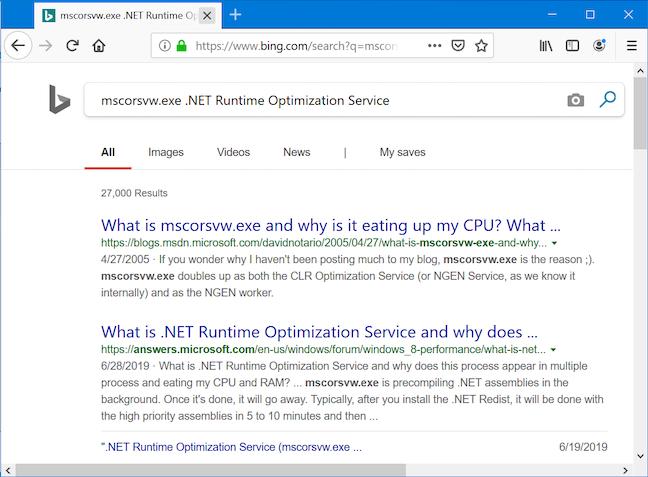648x477 pixels.
Task: Open 'What is mscorsvw.exe and why' result
Action: pyautogui.click(x=331, y=226)
